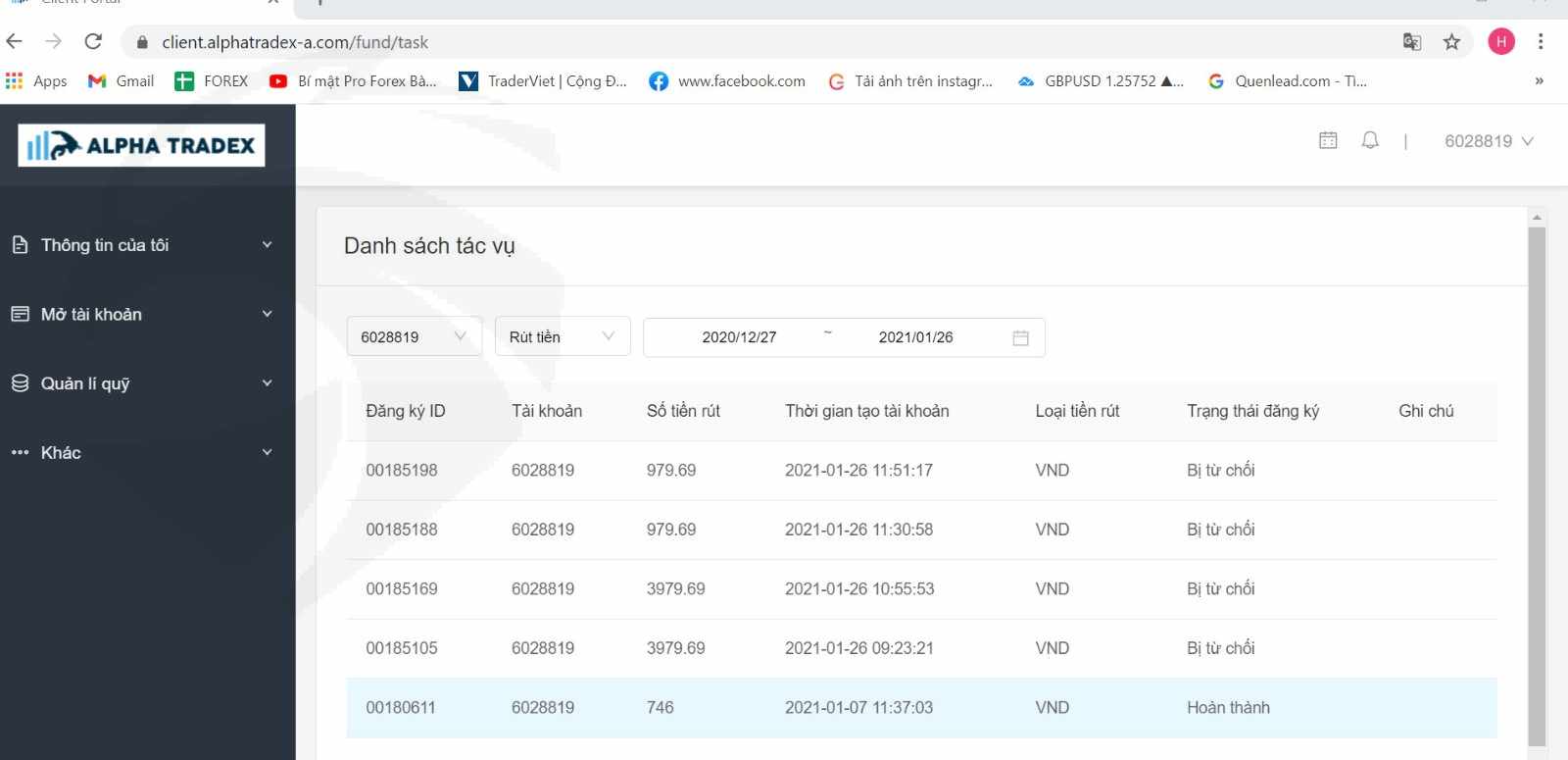Open the FOREX bookmark

pos(212,81)
